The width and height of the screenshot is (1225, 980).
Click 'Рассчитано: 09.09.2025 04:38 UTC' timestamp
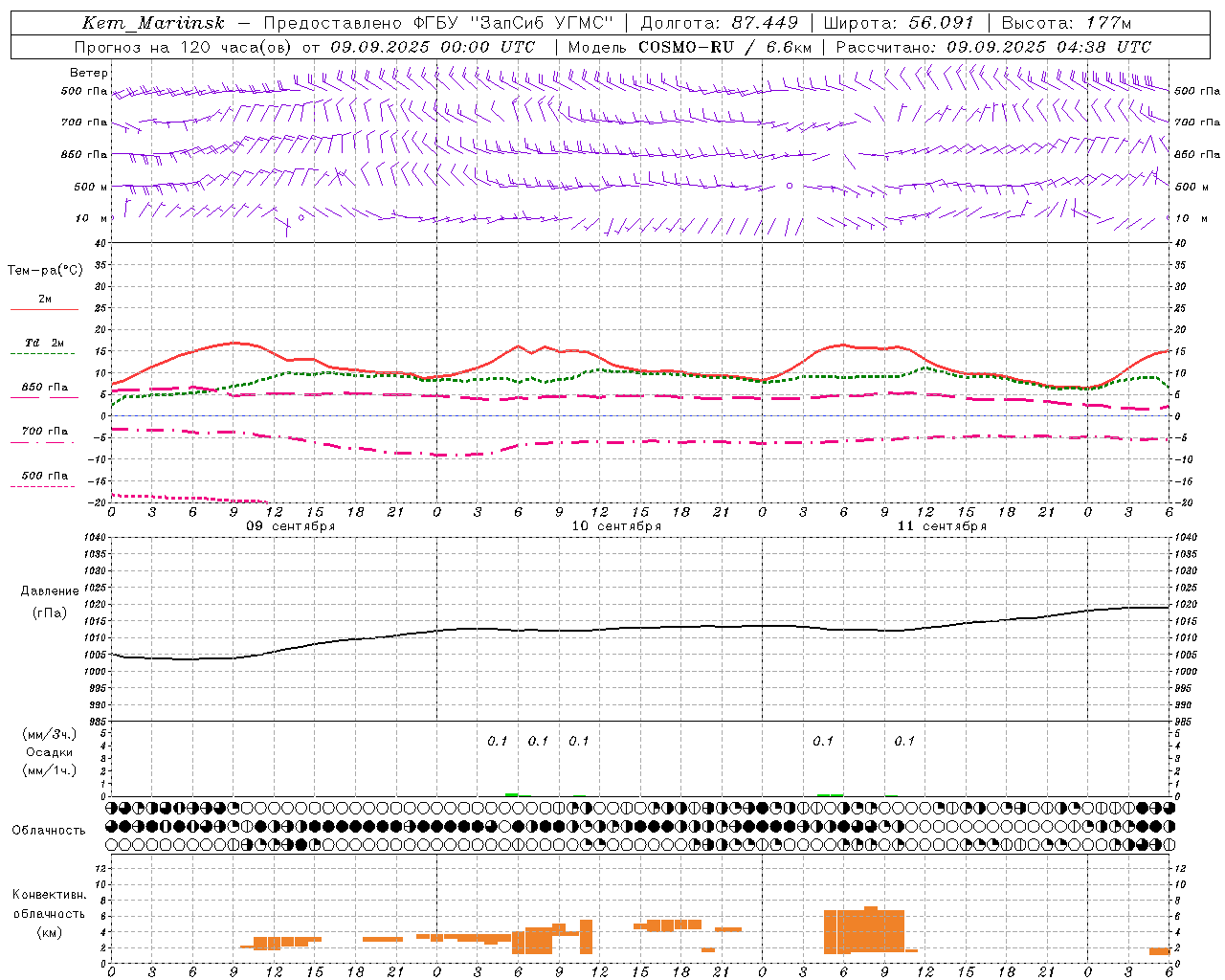coord(993,47)
